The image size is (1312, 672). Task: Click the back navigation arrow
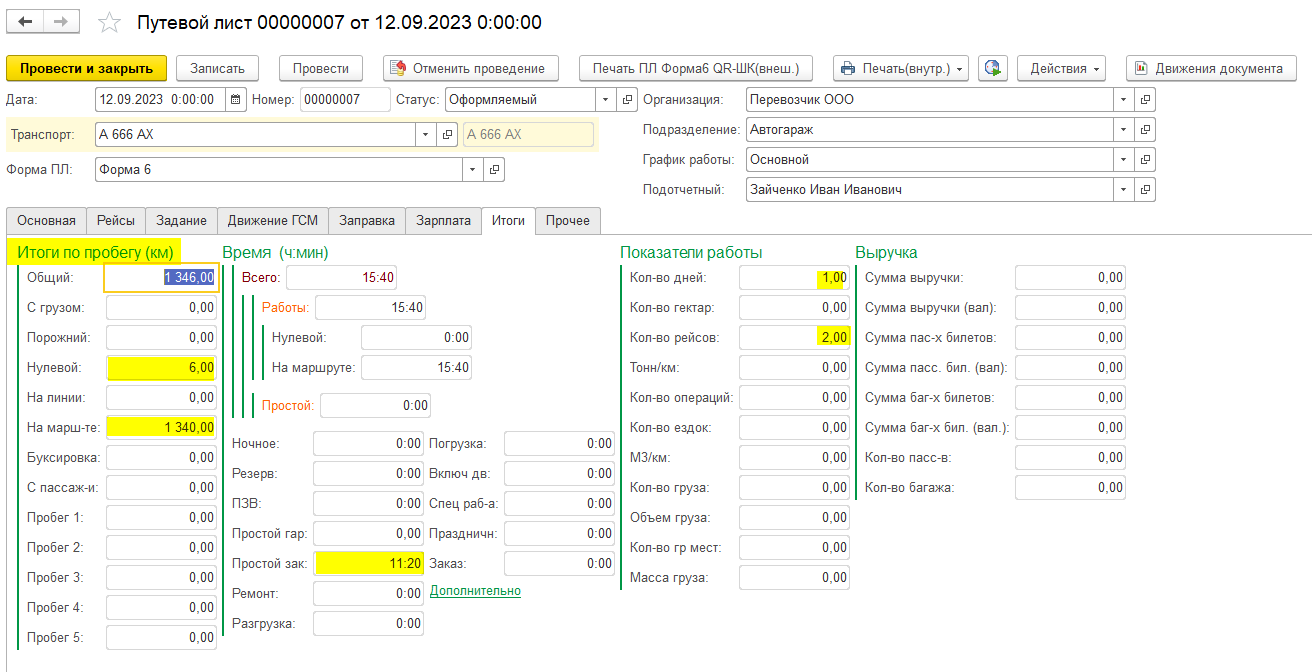pyautogui.click(x=26, y=22)
